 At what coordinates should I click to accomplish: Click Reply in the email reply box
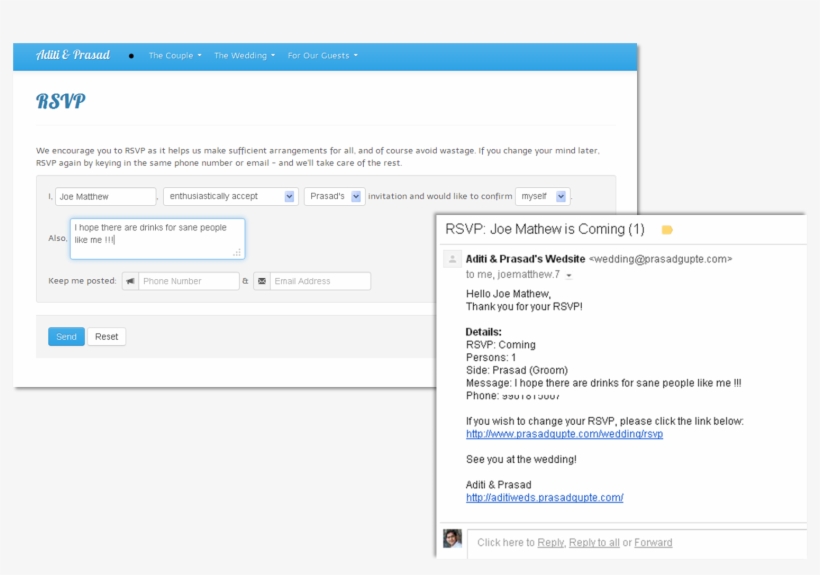551,543
